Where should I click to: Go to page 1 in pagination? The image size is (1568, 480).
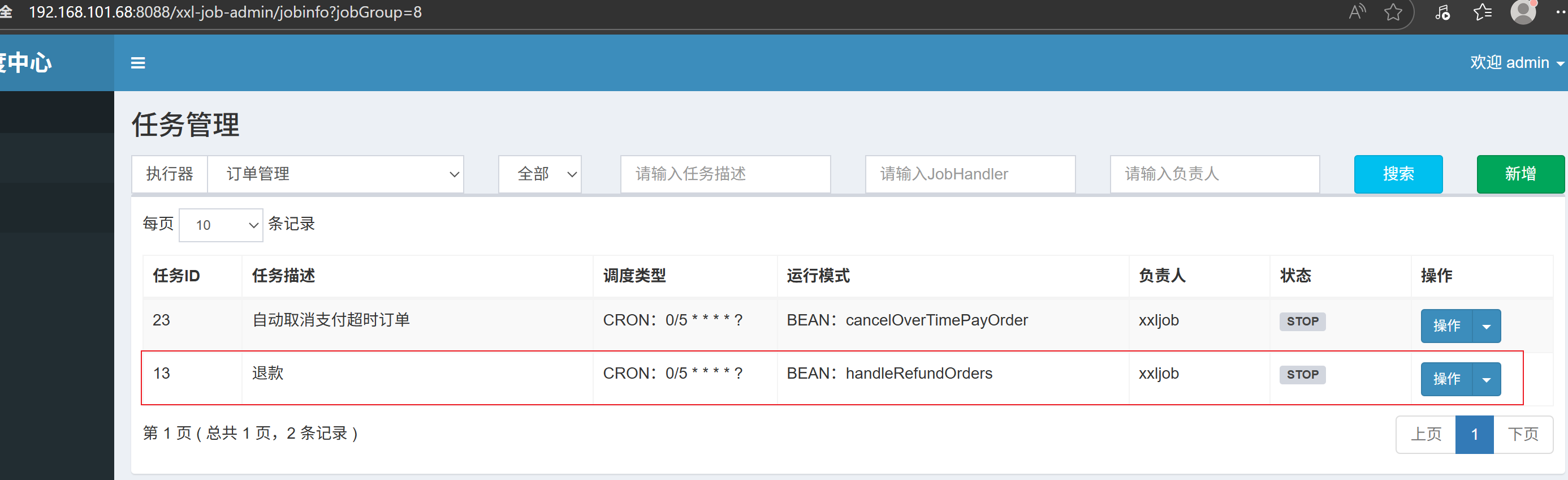[x=1474, y=434]
